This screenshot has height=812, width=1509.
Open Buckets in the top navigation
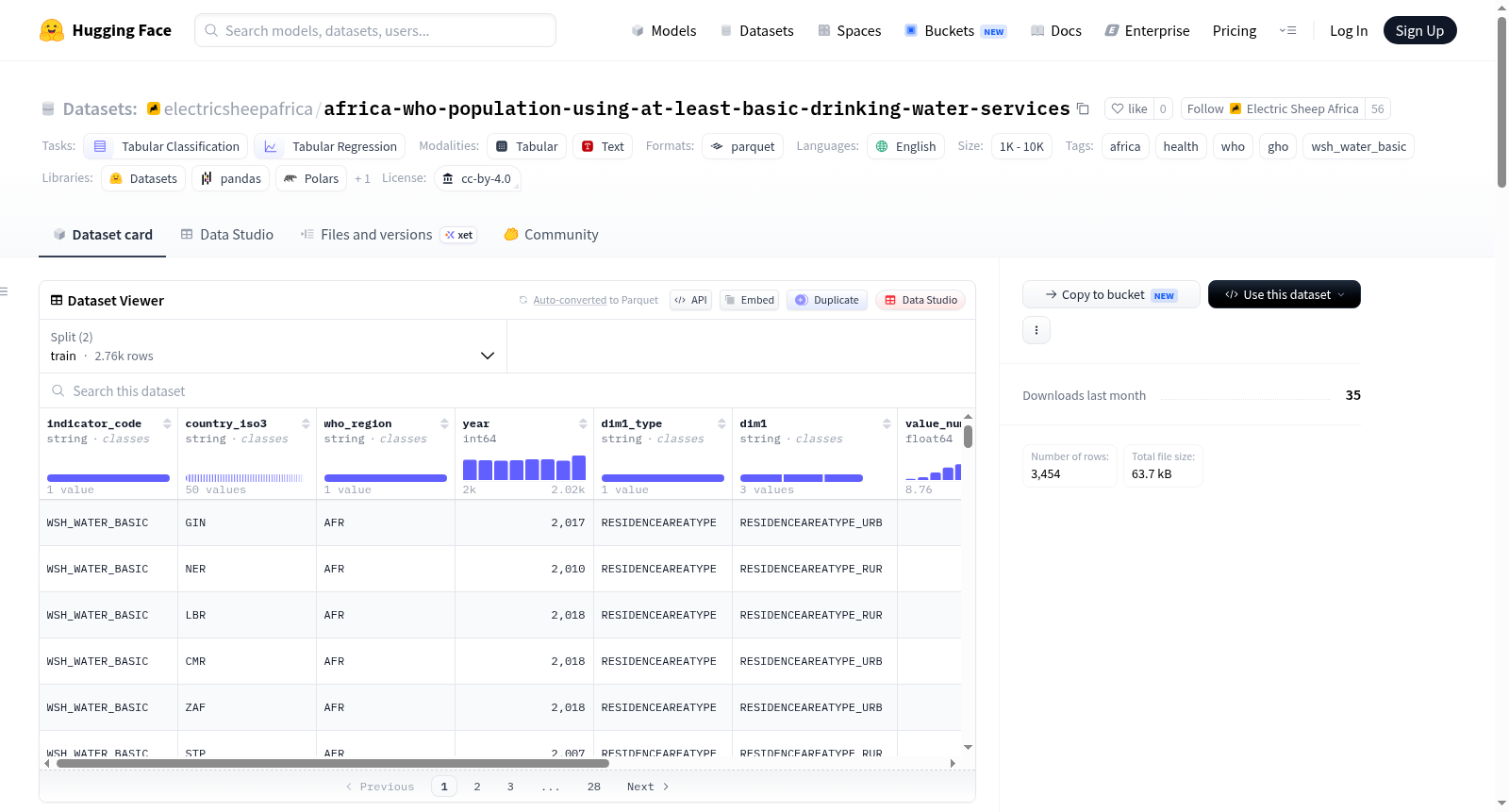[x=955, y=30]
